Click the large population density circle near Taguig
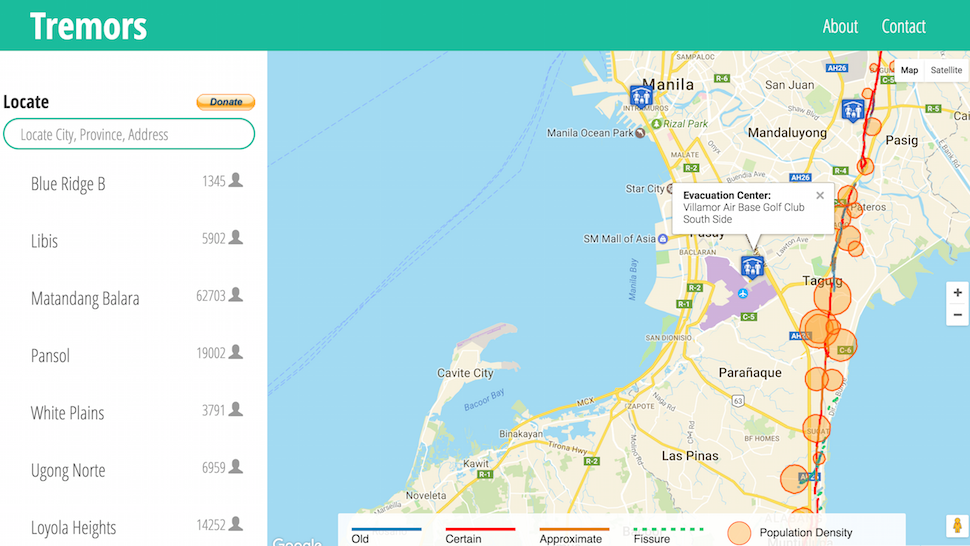Viewport: 970px width, 546px height. (x=831, y=297)
